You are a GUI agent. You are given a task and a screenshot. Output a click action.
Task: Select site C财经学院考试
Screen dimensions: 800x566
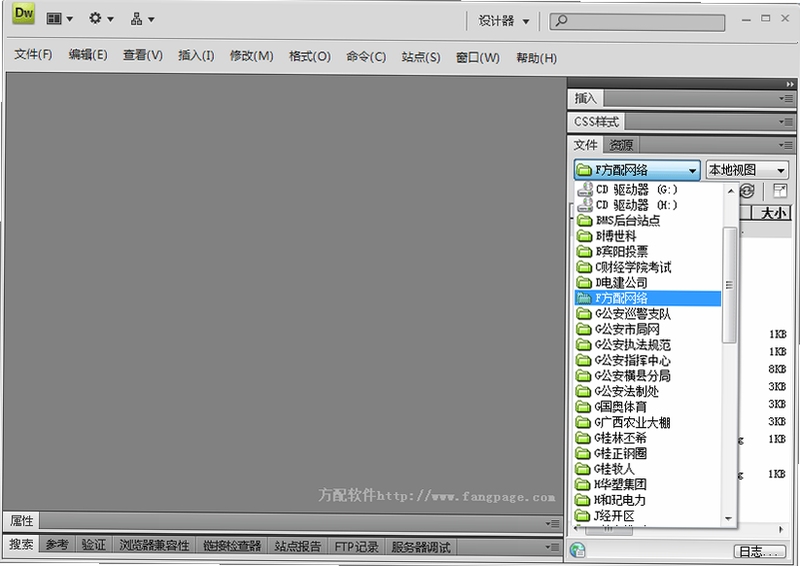tap(648, 267)
